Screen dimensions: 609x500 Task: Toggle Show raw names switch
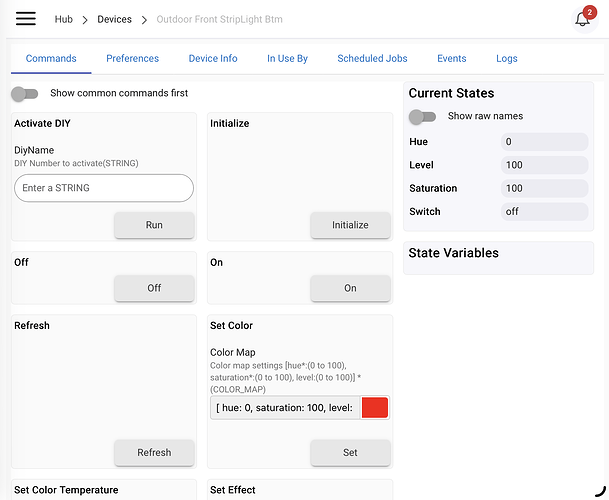tap(423, 116)
